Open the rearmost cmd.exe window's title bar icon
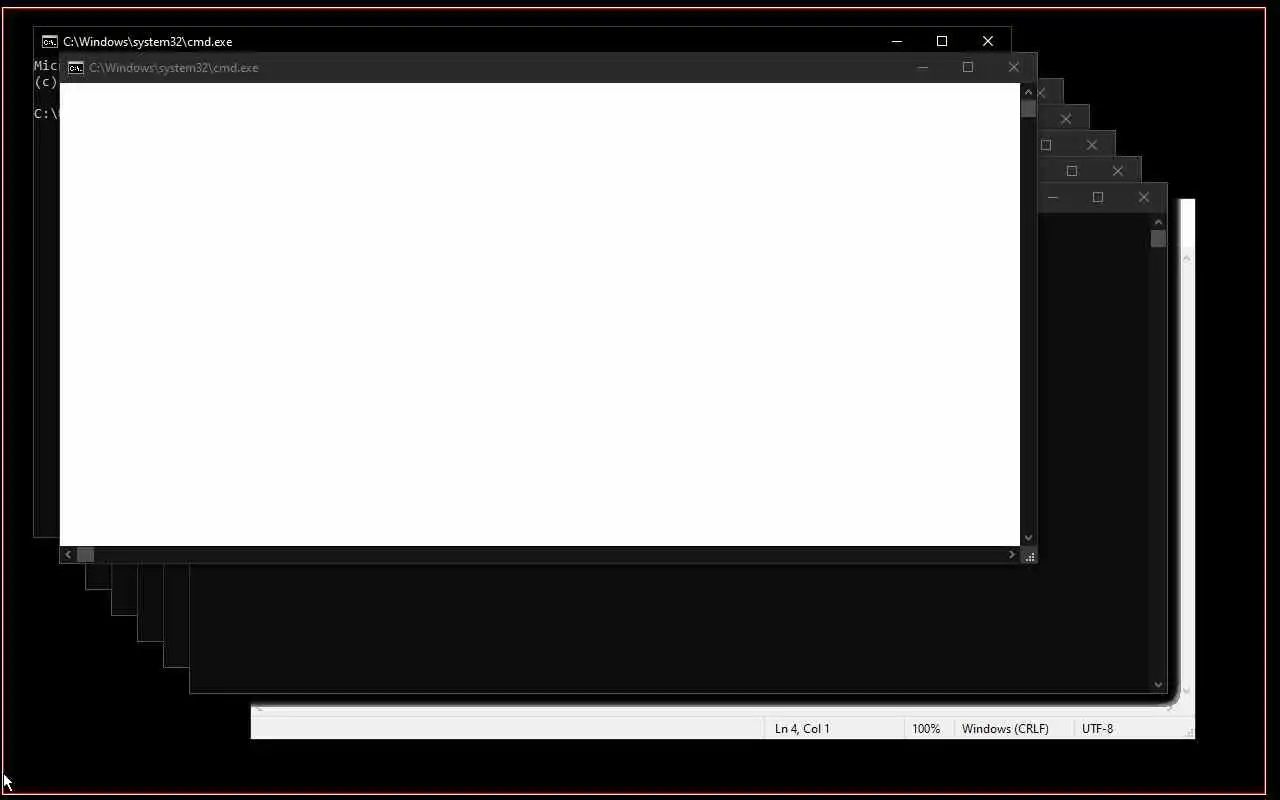1280x800 pixels. coord(49,42)
